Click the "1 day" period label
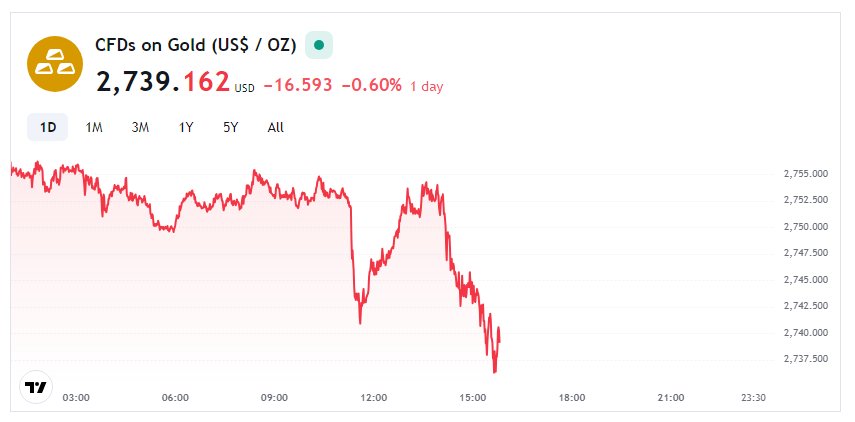 coord(427,87)
